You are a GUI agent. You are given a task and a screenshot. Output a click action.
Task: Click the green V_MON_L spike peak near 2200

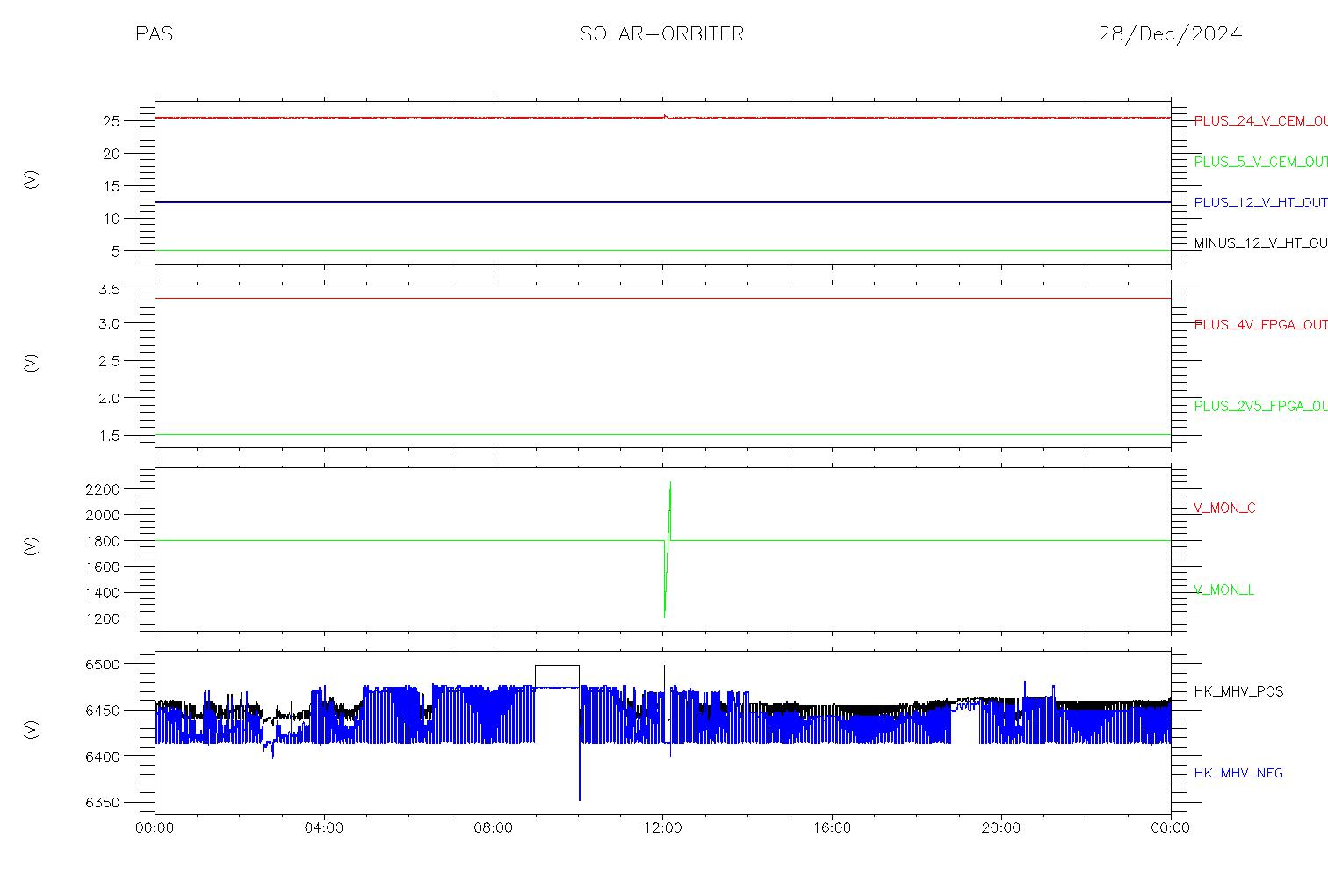click(x=670, y=484)
